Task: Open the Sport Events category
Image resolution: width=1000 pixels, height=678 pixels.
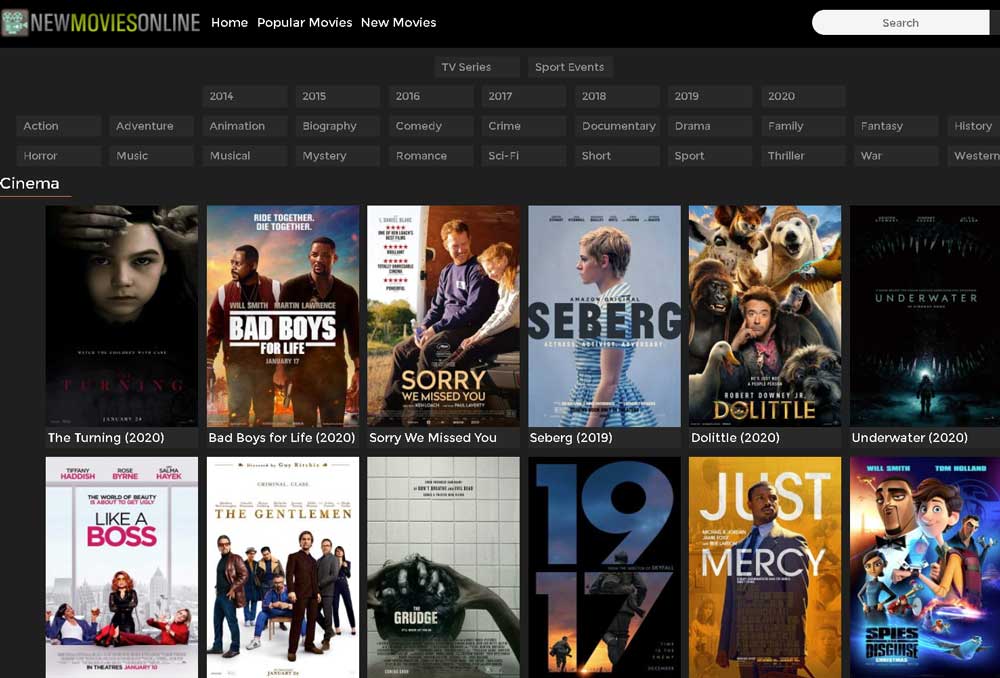Action: (570, 67)
